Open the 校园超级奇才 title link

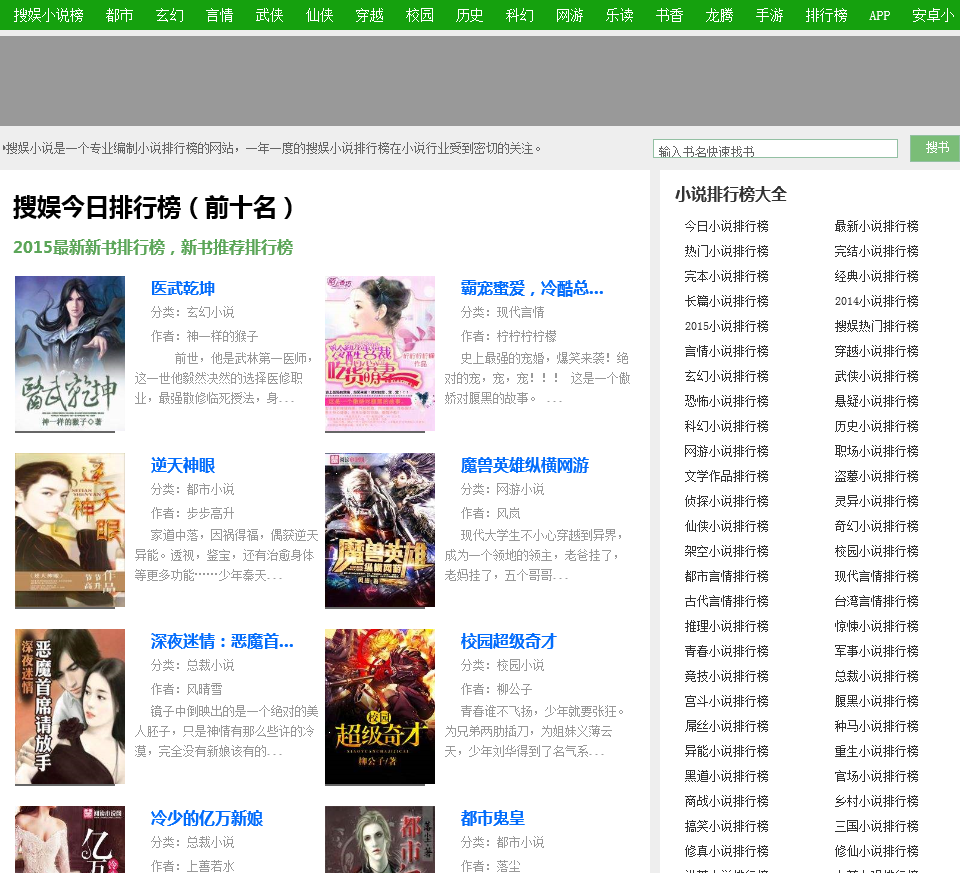click(508, 642)
